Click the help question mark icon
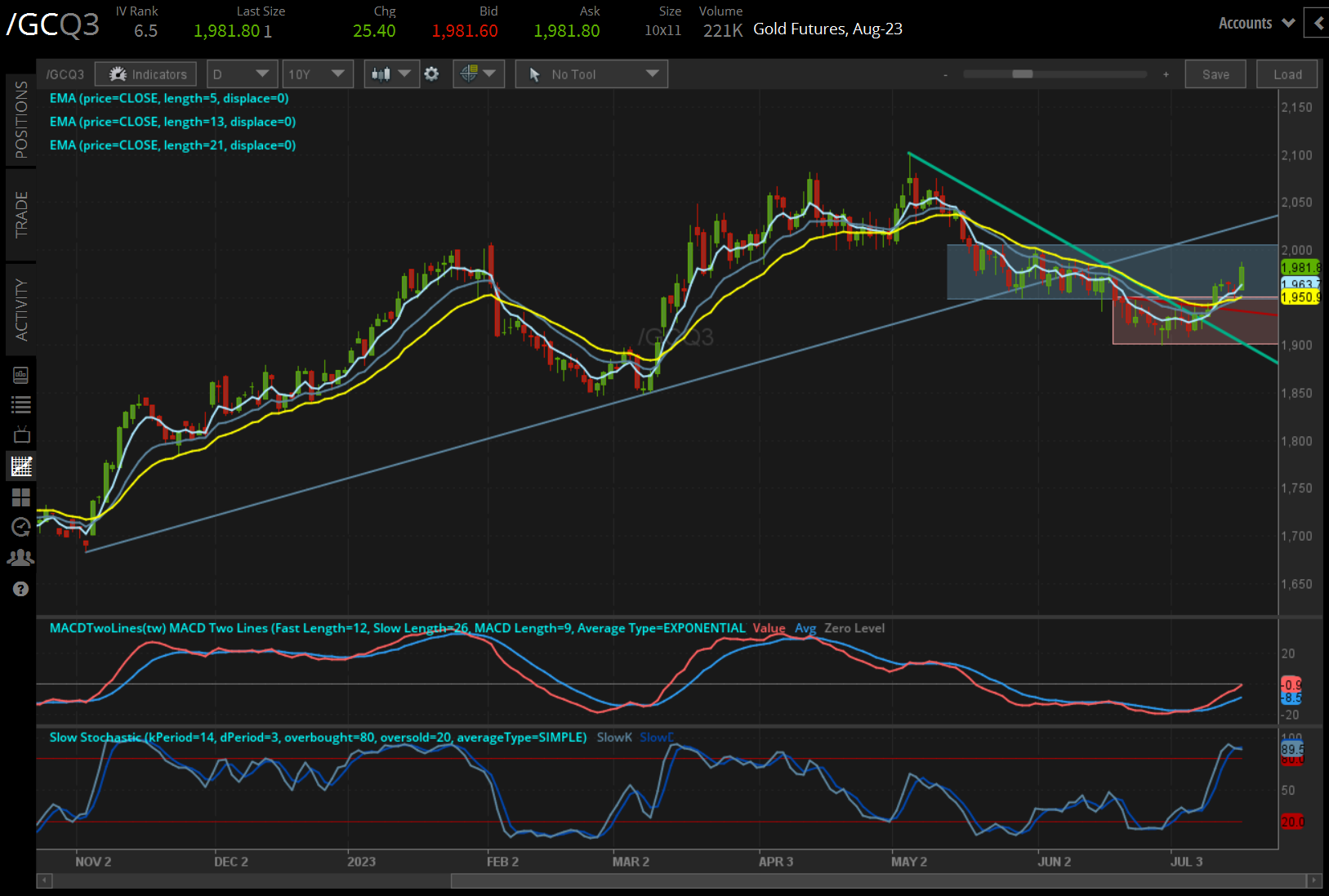 pos(21,588)
